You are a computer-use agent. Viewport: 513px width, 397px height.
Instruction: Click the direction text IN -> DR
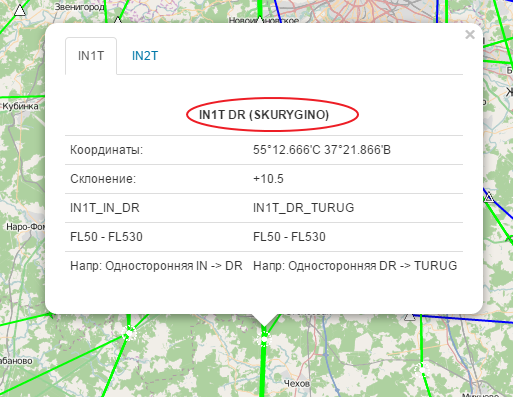(219, 266)
